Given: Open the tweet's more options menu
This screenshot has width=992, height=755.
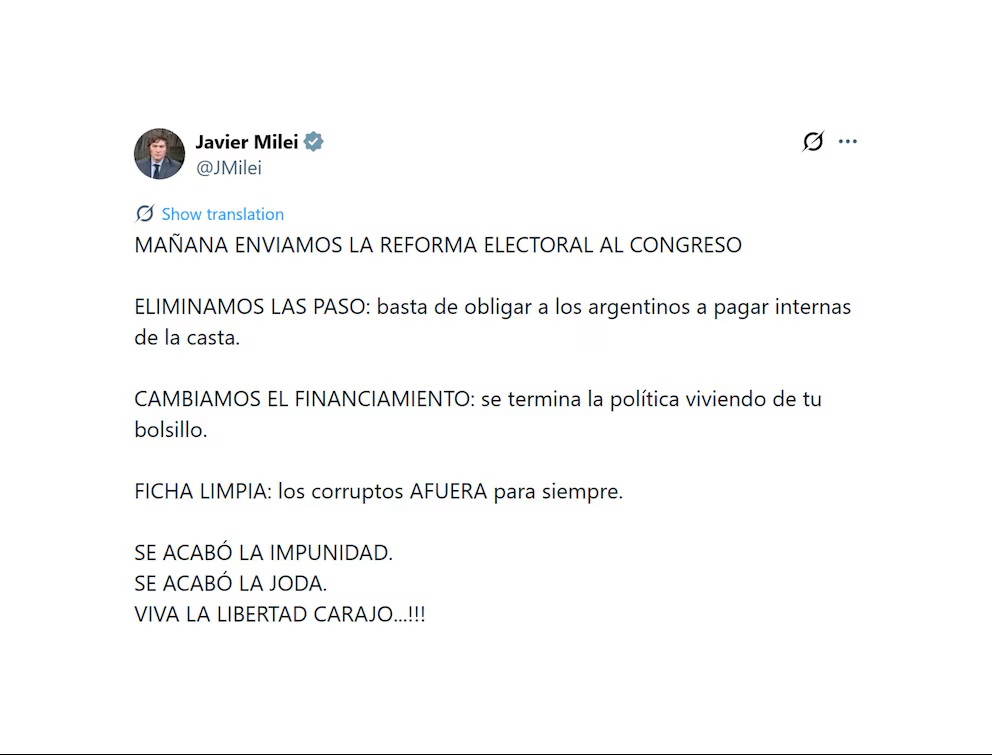Looking at the screenshot, I should (849, 142).
